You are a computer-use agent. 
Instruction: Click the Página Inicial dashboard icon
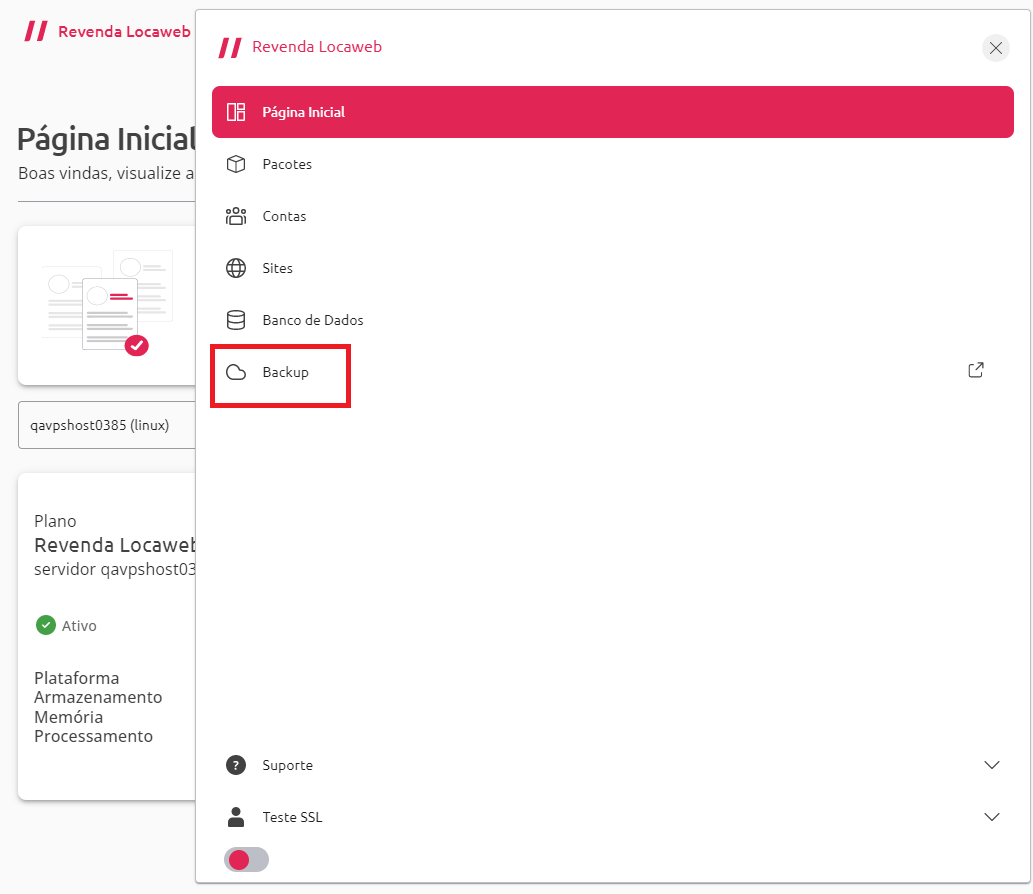pyautogui.click(x=236, y=112)
